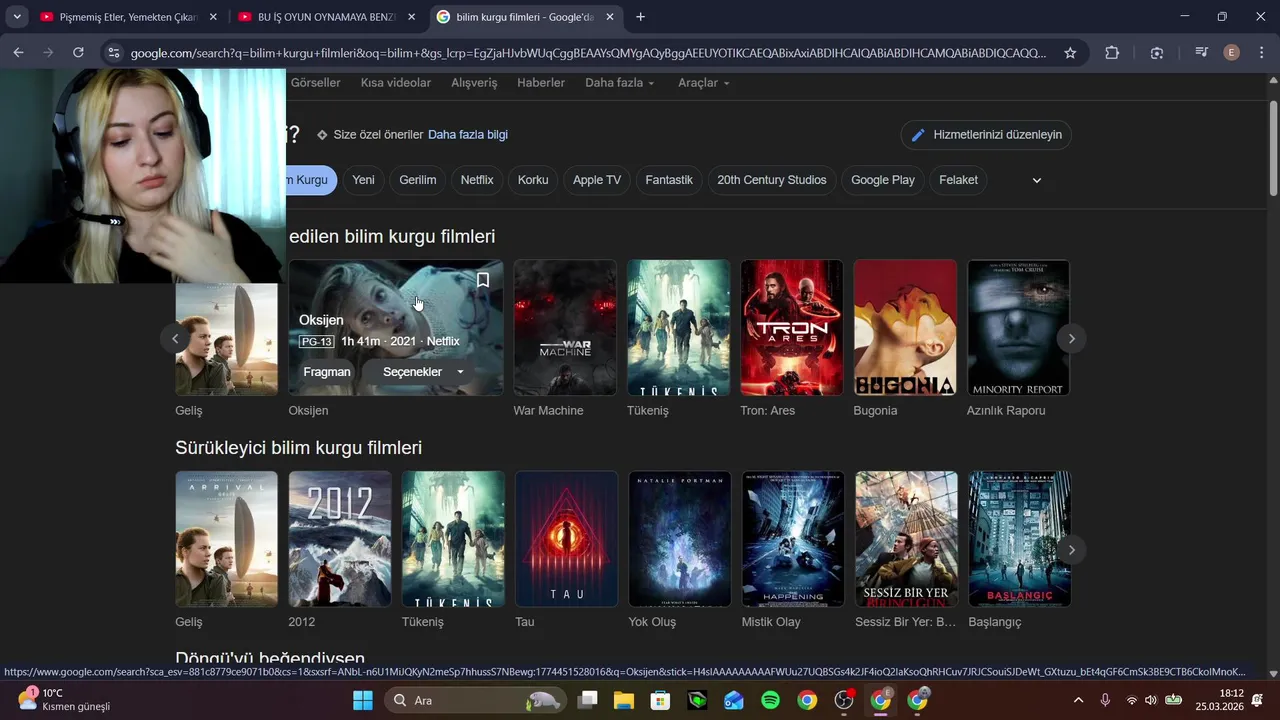This screenshot has width=1280, height=720.
Task: Click 'Hizmetlerinizi düzenleyin' button
Action: (986, 135)
